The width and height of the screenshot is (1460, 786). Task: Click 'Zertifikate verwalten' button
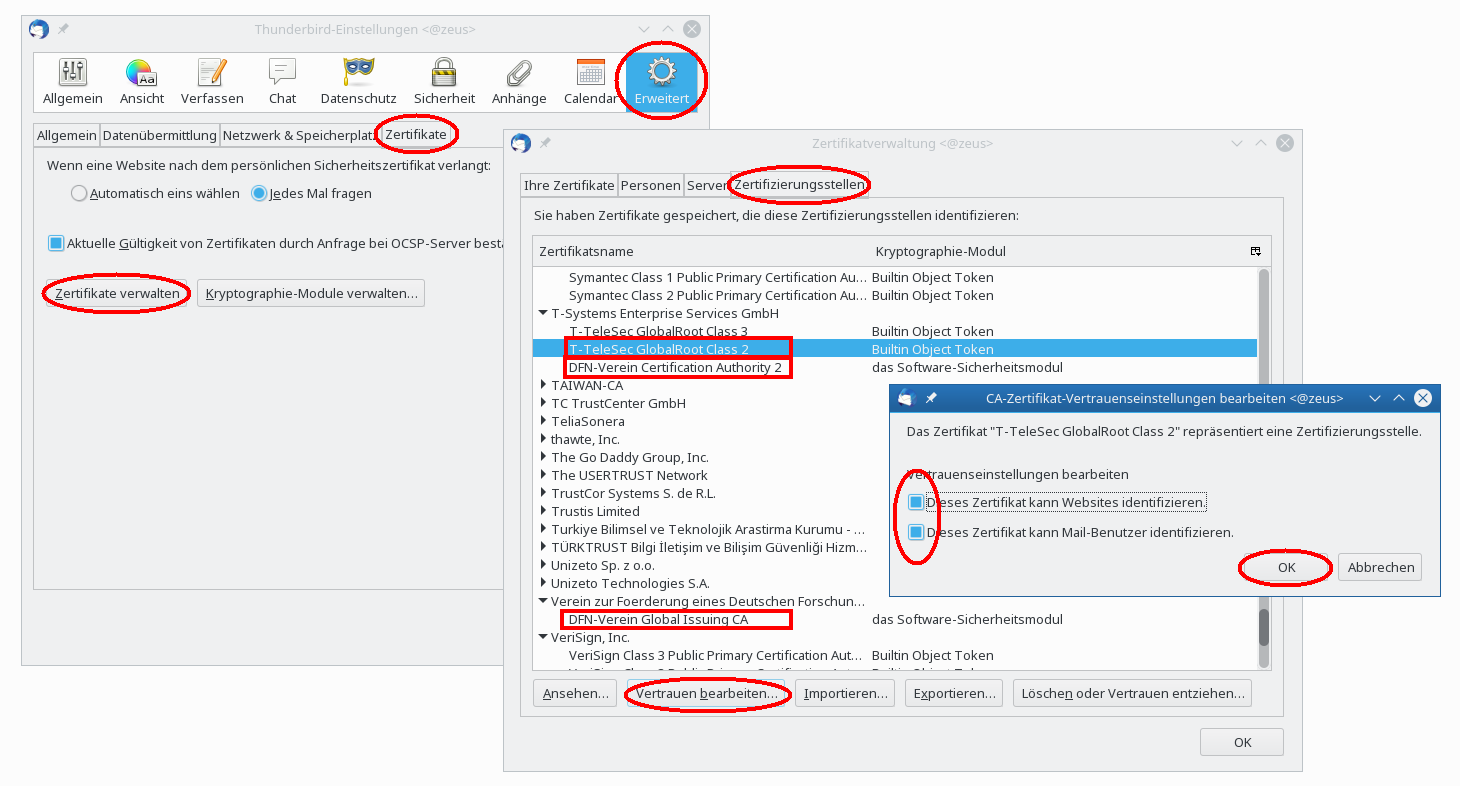pos(117,293)
